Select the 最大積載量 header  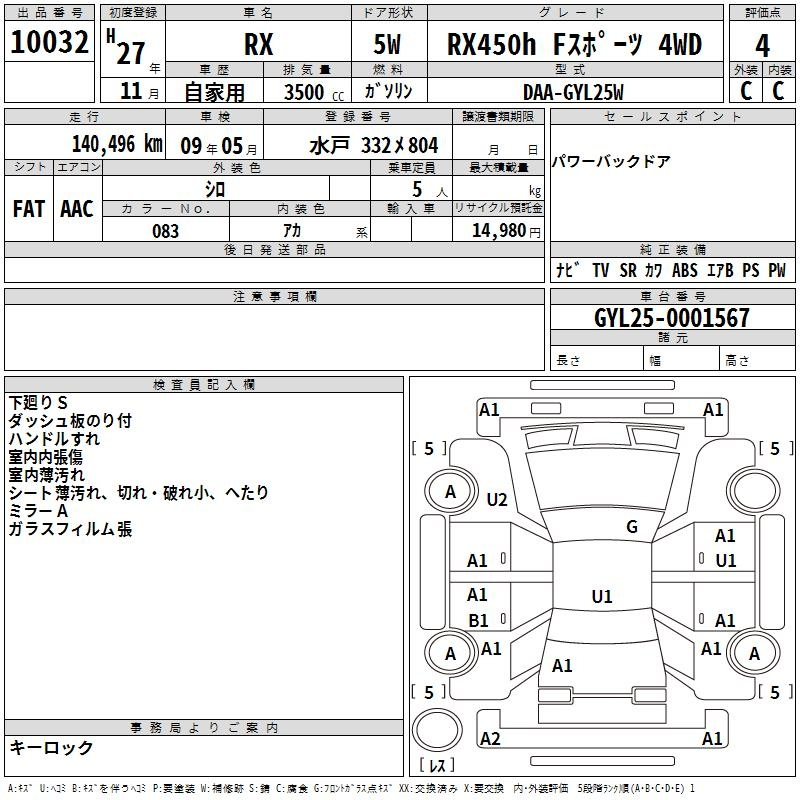pyautogui.click(x=498, y=167)
